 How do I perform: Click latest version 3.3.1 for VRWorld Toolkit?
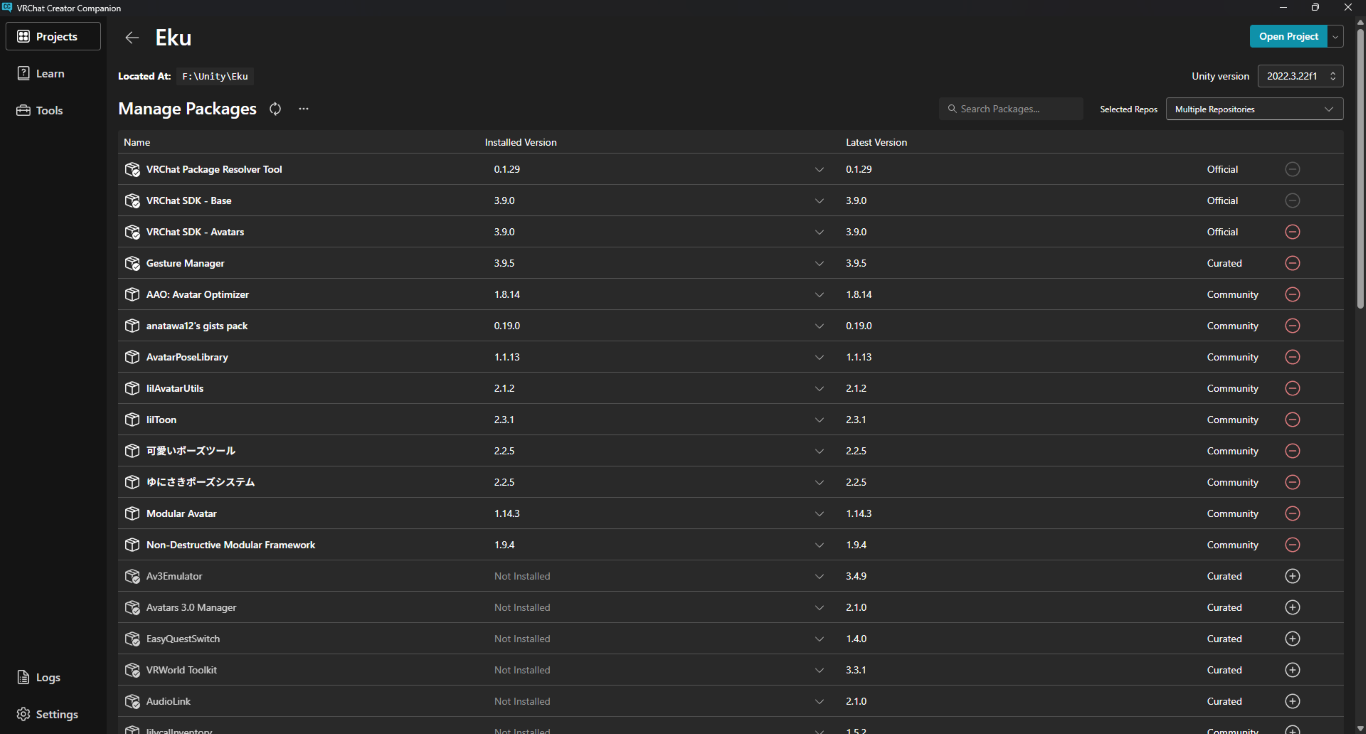tap(856, 670)
